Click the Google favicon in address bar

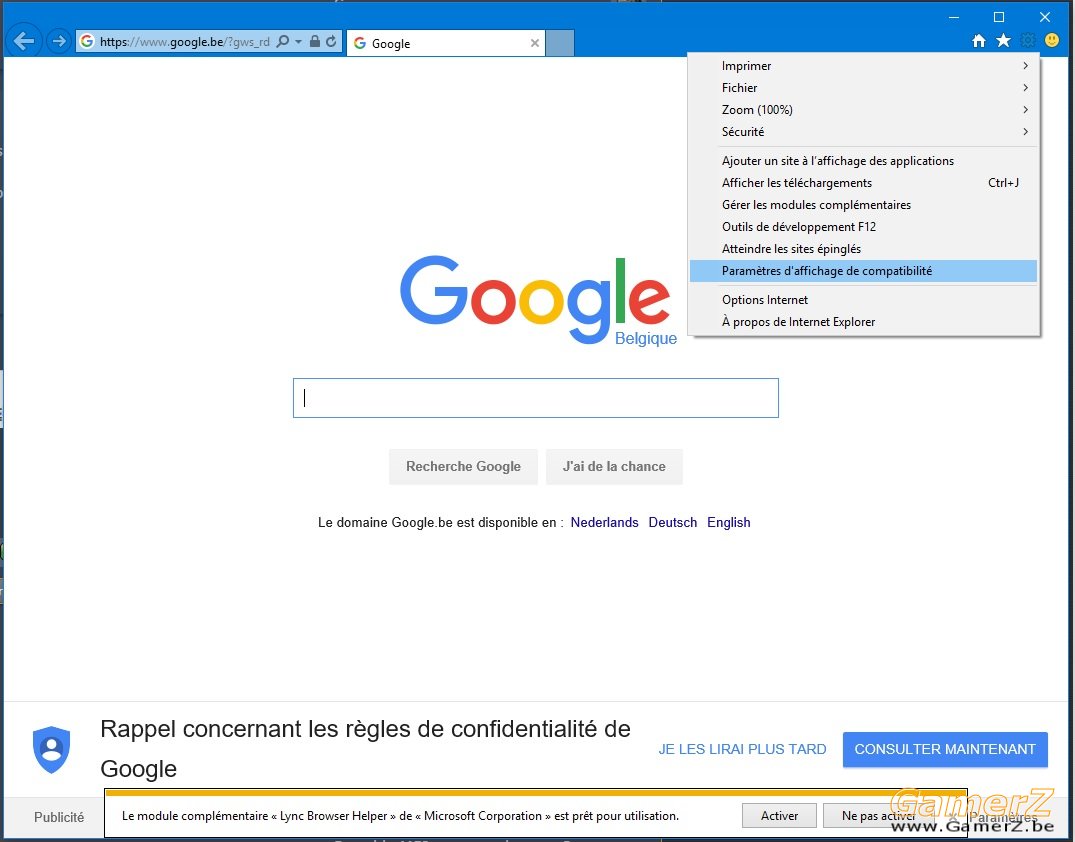click(87, 41)
